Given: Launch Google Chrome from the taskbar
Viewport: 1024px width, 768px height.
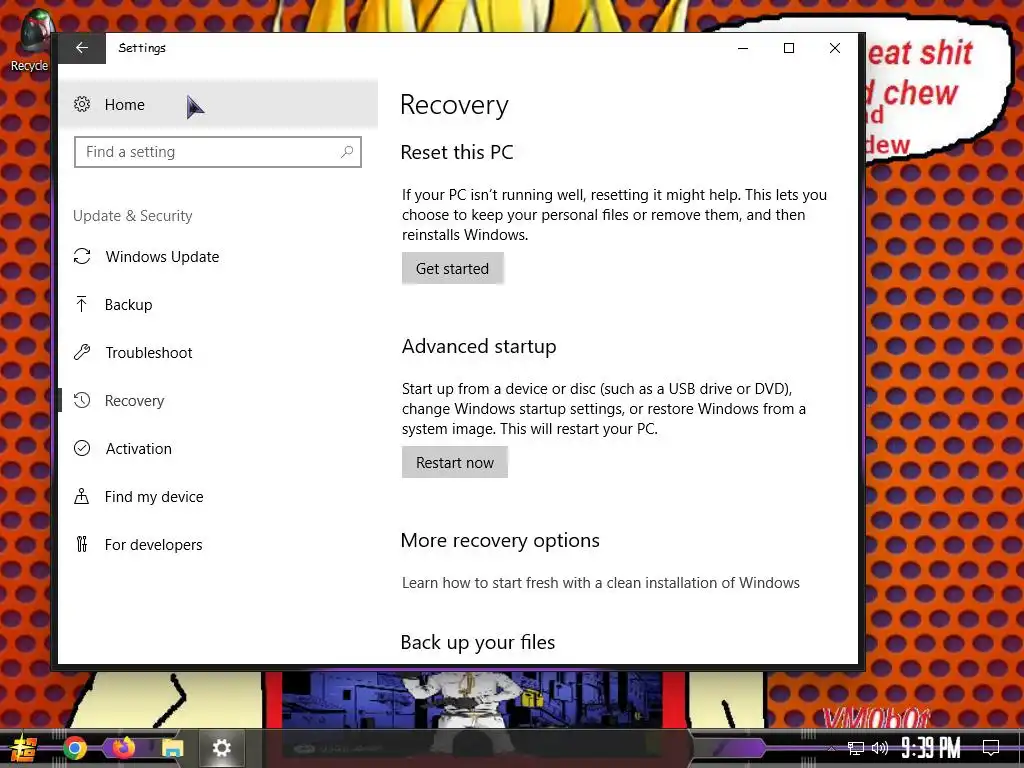Looking at the screenshot, I should 75,748.
